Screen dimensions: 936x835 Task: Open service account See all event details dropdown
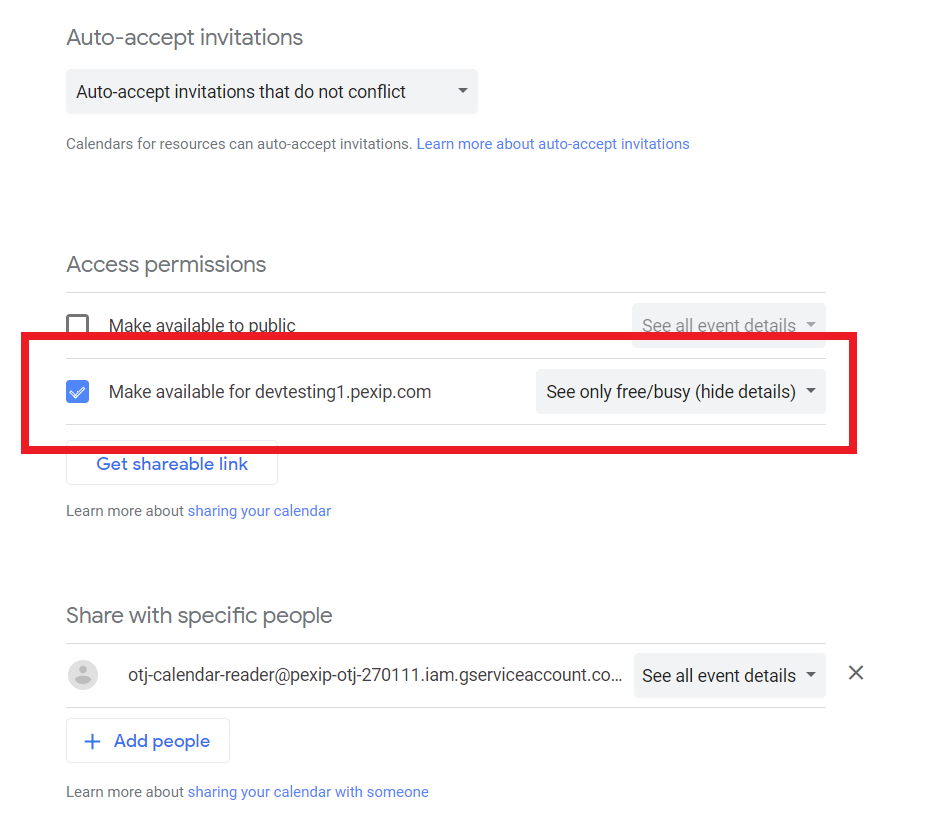pos(729,676)
